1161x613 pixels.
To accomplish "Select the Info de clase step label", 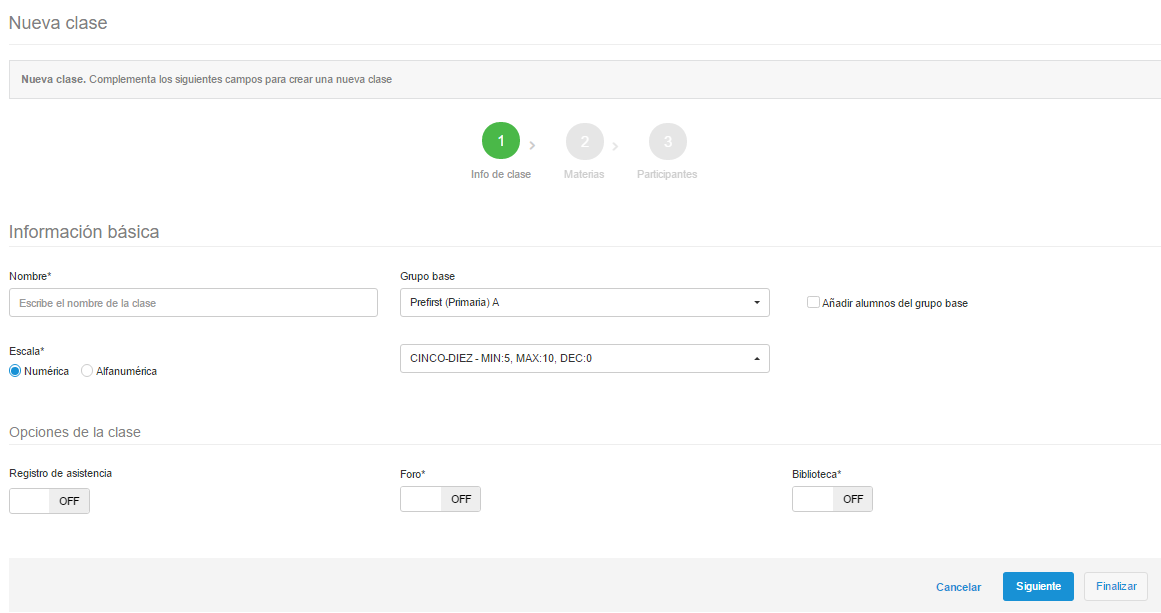I will point(501,174).
